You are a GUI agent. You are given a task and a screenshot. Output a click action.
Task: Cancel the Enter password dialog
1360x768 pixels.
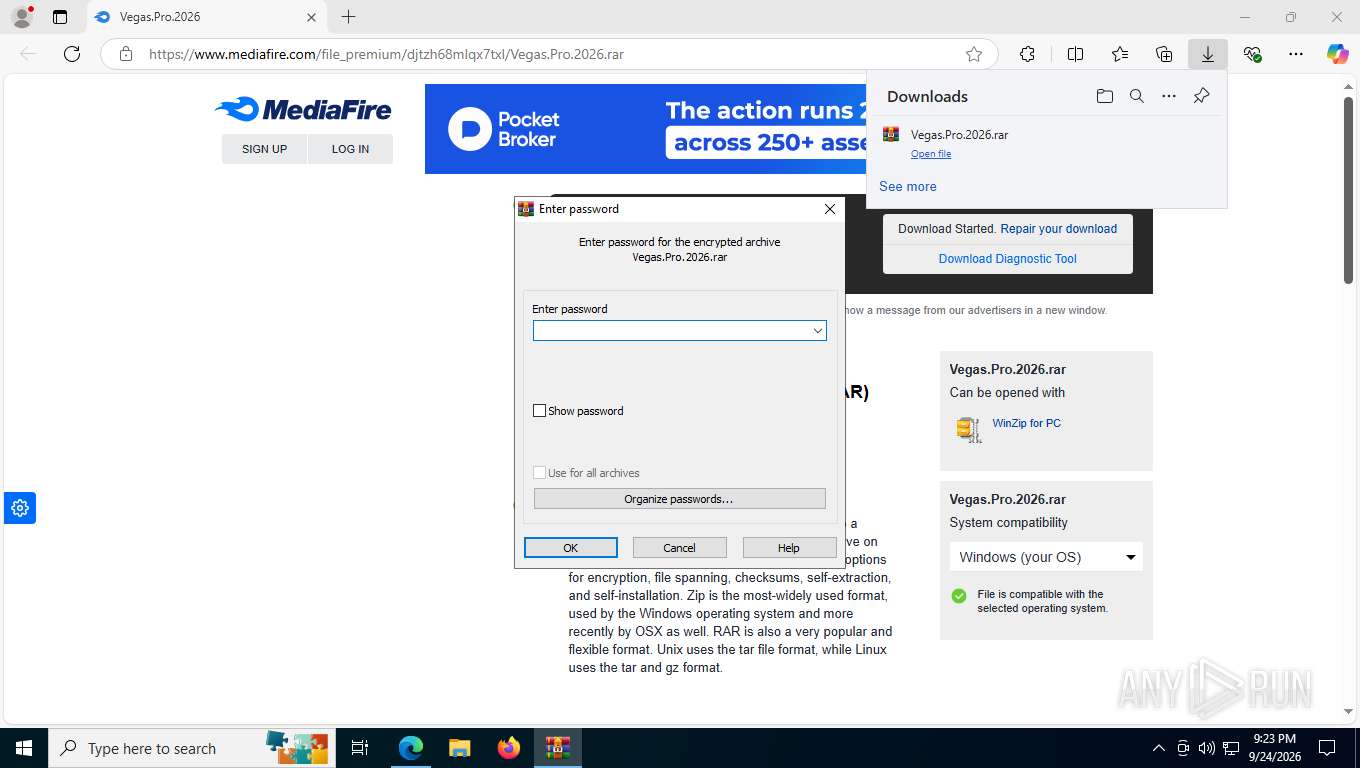[x=679, y=548]
